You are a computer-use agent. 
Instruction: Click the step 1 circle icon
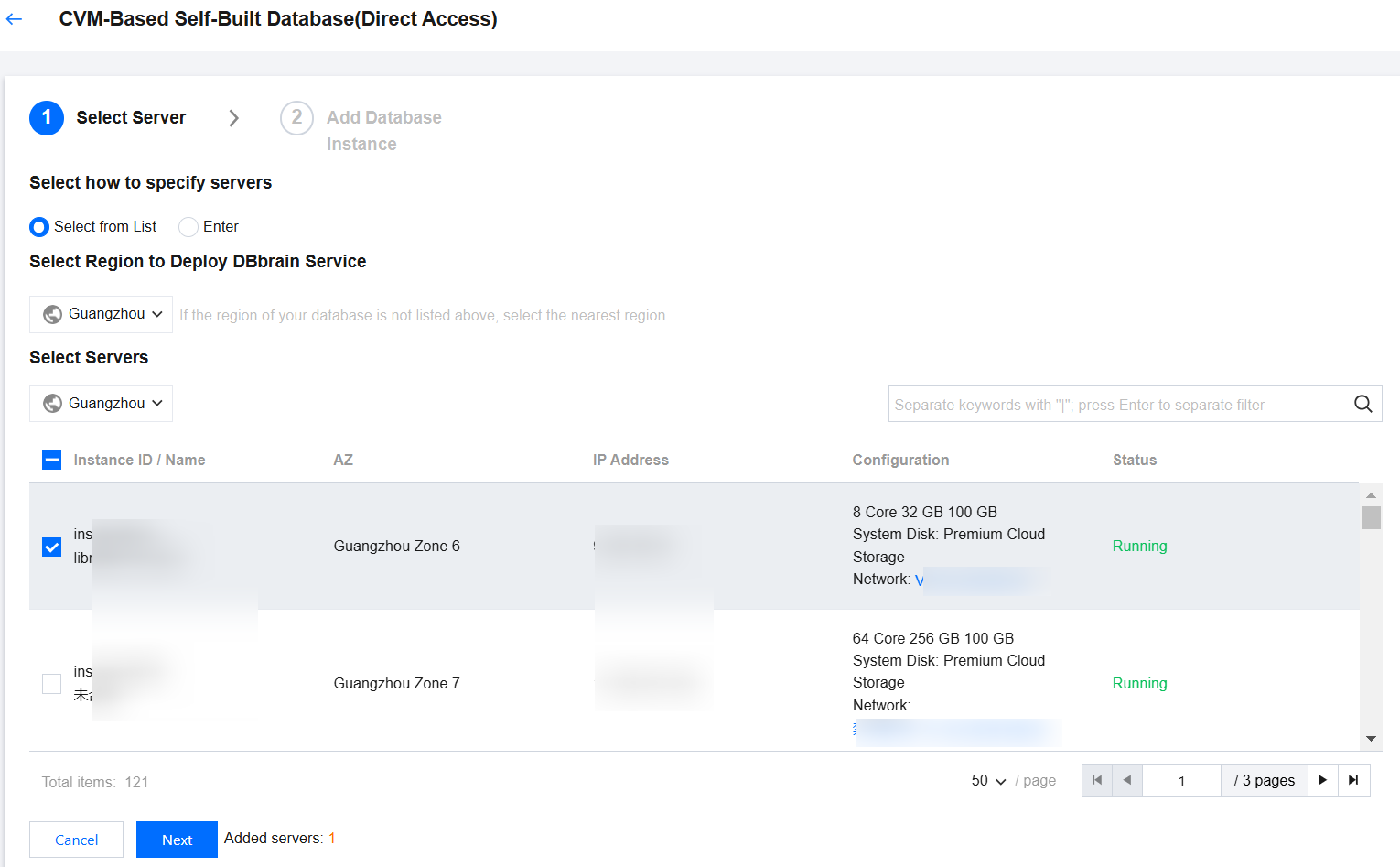(47, 118)
